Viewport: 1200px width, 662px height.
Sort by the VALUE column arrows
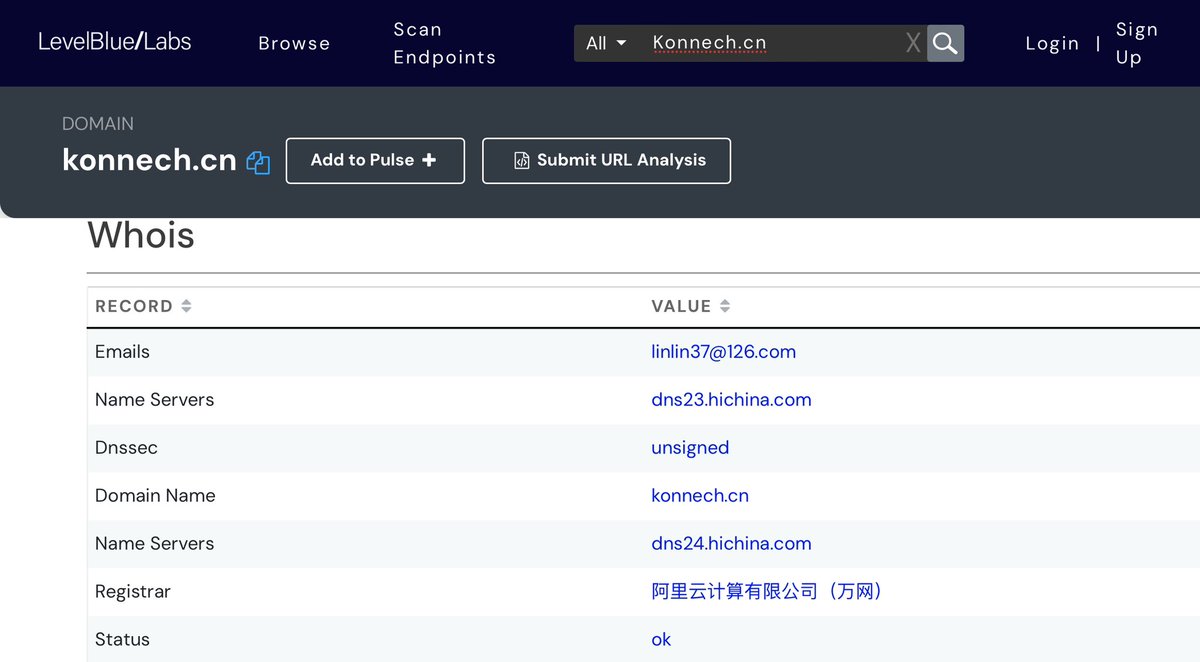[725, 306]
